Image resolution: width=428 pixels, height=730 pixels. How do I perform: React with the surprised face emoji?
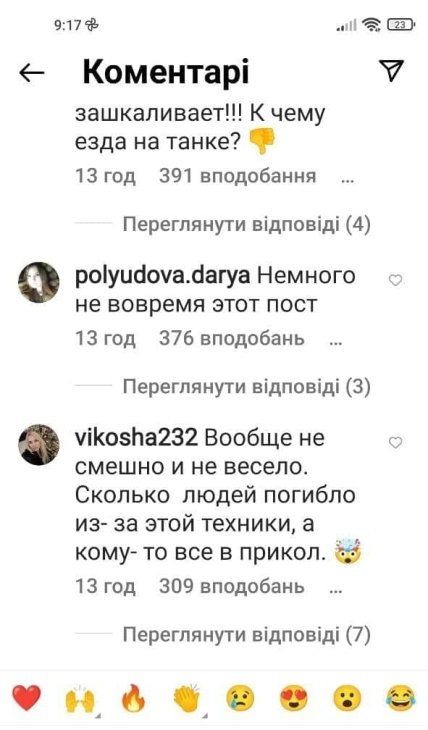tap(347, 698)
